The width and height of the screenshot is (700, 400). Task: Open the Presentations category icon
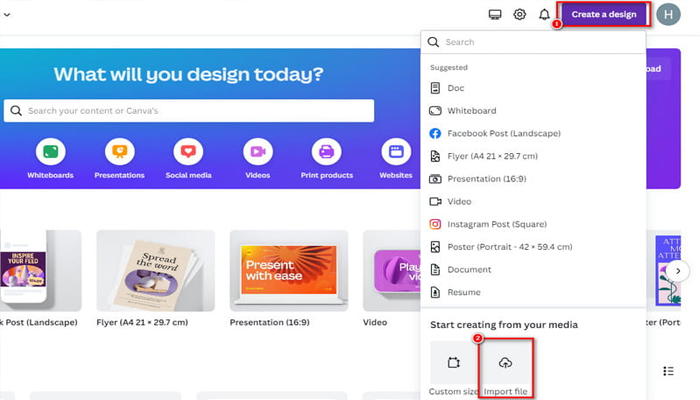(119, 152)
